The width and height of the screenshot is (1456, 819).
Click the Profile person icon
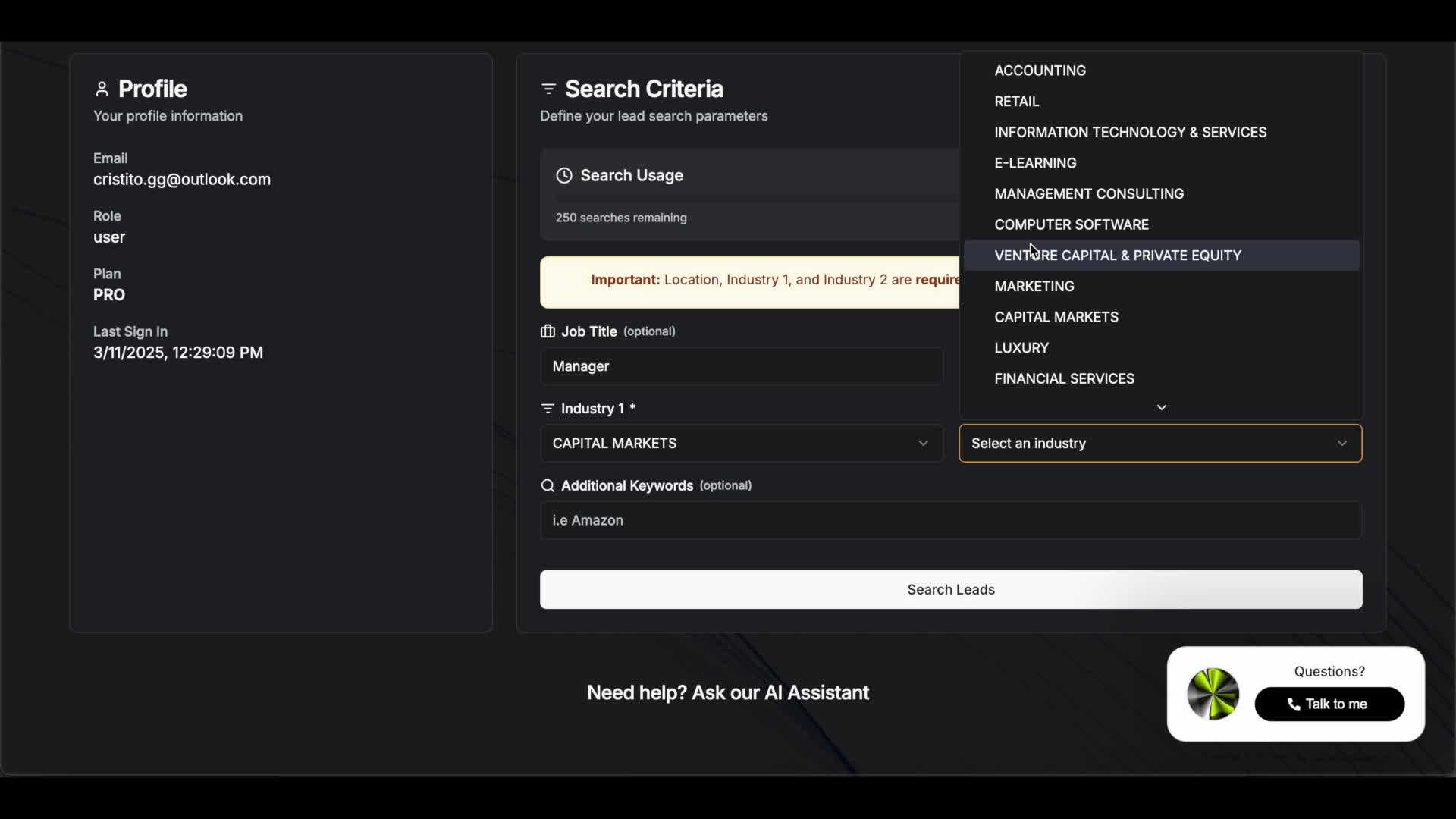click(x=102, y=89)
